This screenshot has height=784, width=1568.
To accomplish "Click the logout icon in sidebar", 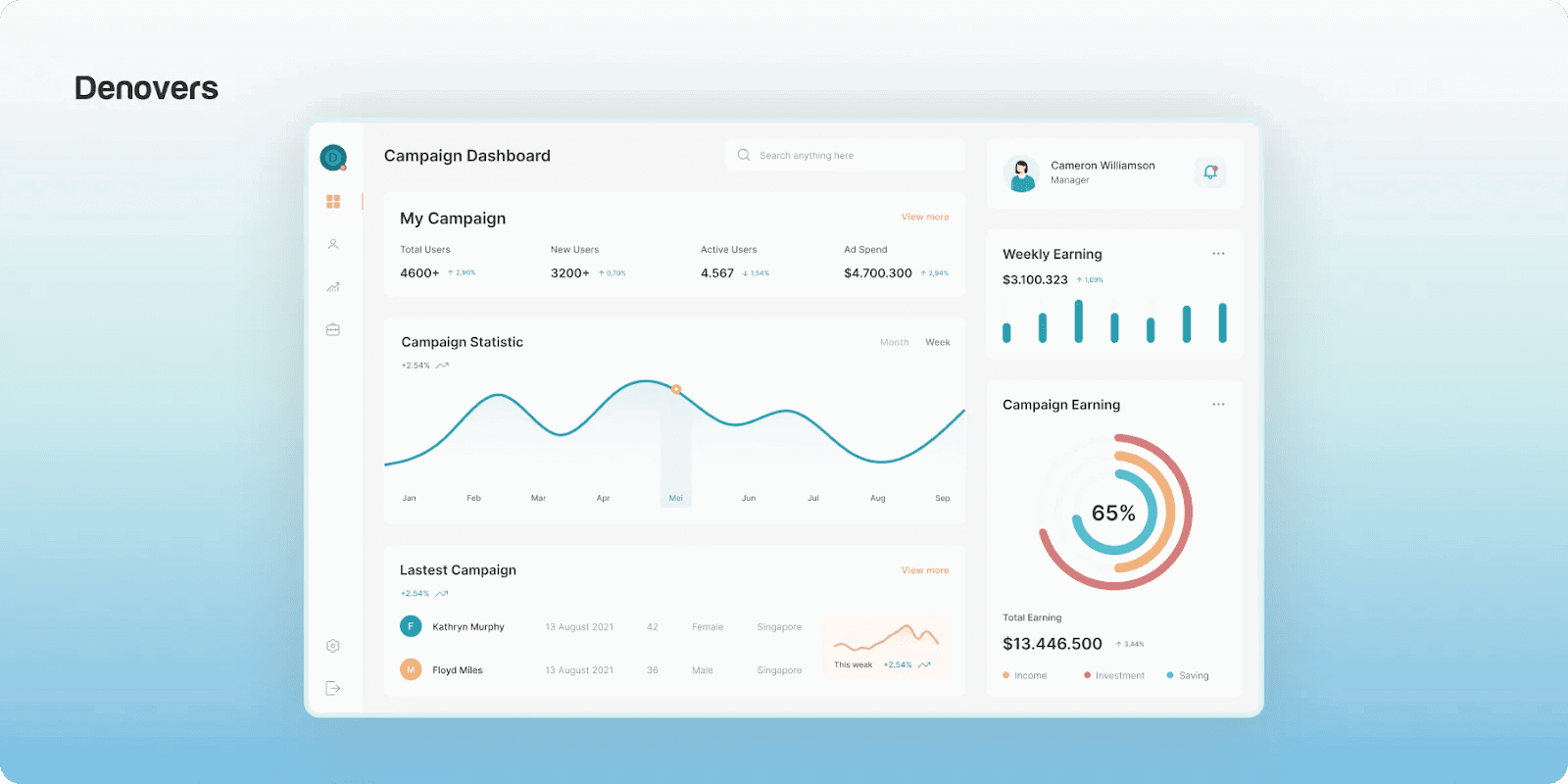I will click(333, 688).
